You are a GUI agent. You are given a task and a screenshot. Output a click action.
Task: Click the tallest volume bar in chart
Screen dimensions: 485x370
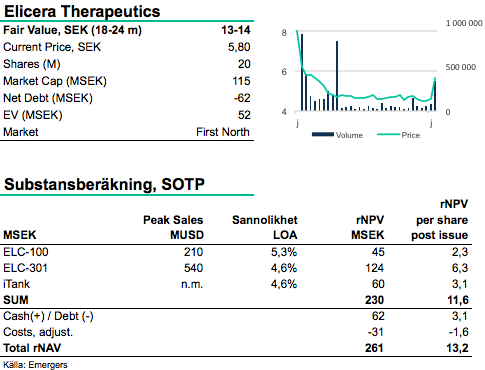point(302,72)
